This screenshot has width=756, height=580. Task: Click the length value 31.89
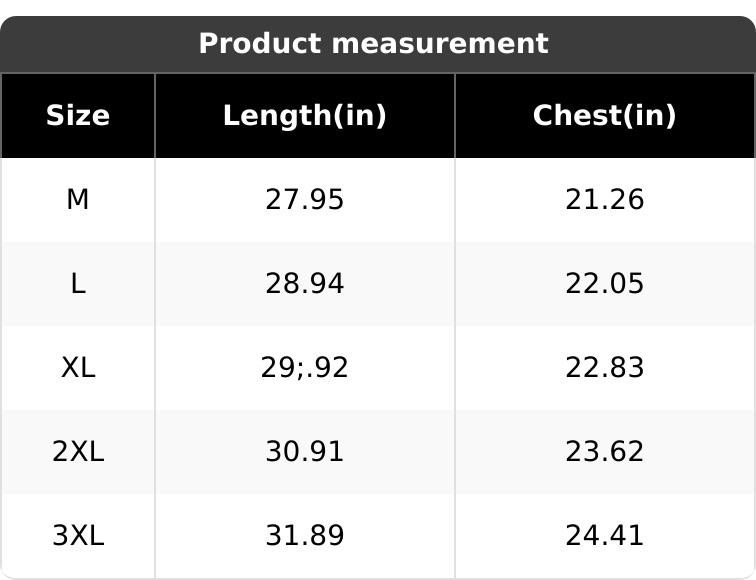pyautogui.click(x=304, y=536)
